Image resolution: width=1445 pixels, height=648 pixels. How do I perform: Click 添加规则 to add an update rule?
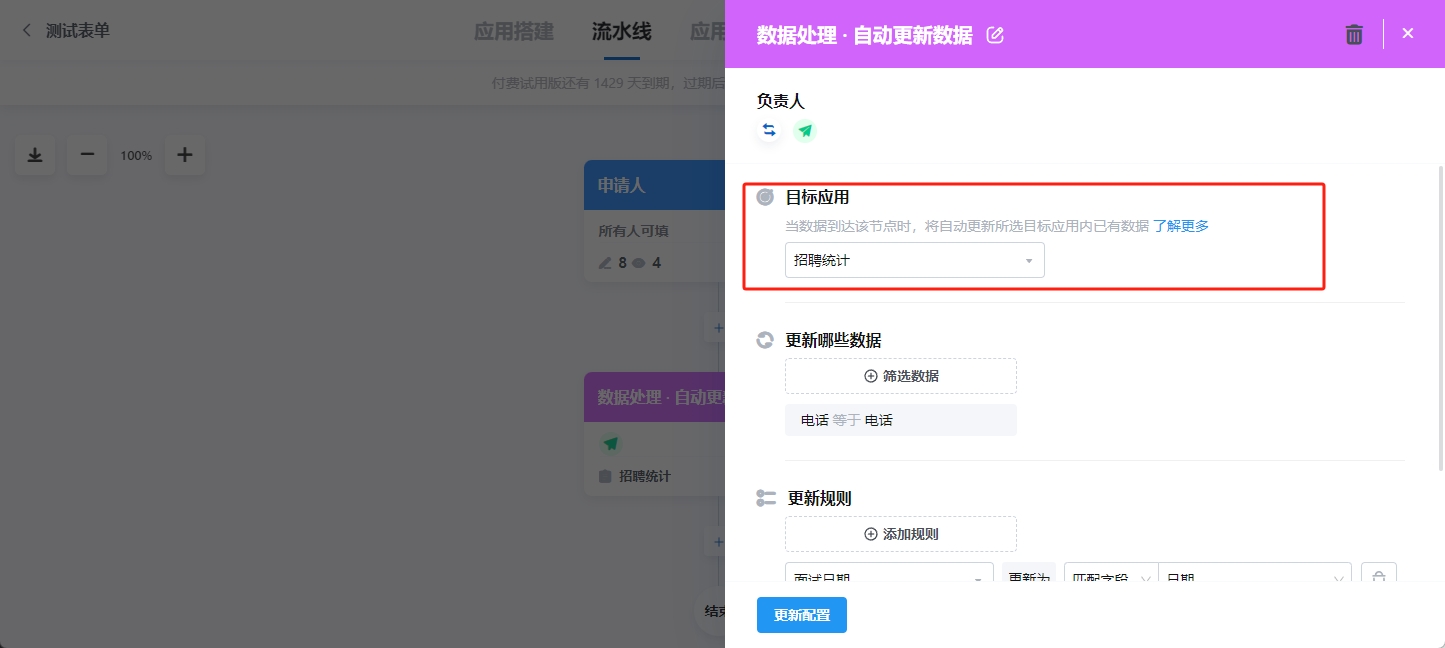tap(900, 533)
